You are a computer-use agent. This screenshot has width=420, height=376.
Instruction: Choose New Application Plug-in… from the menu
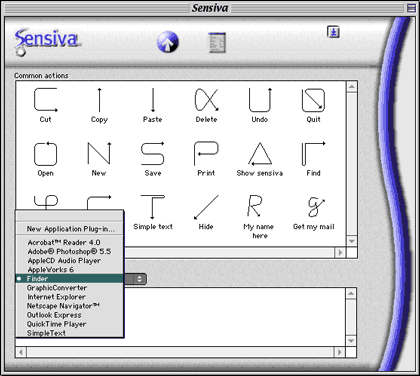tap(70, 229)
